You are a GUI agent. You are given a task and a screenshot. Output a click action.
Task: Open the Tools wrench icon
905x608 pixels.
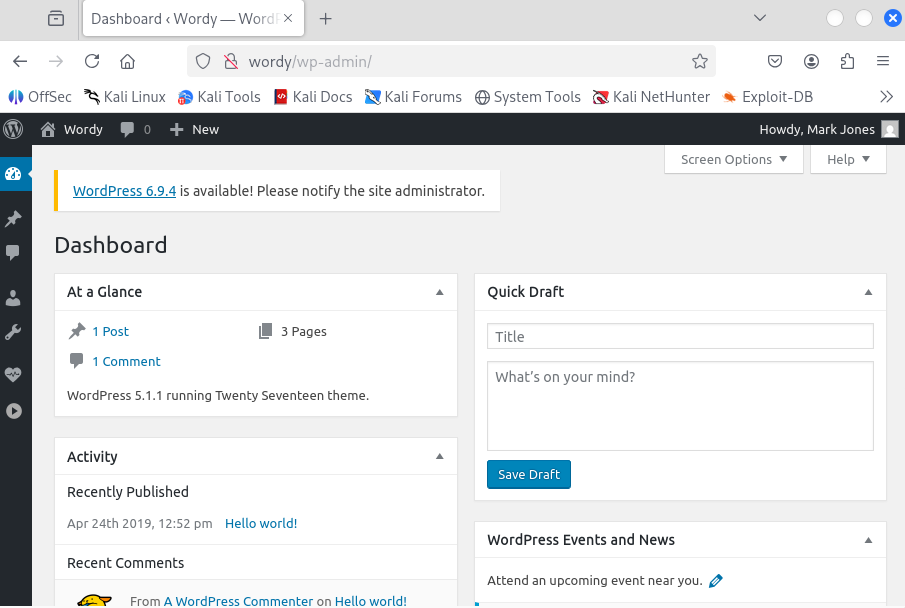coord(13,332)
